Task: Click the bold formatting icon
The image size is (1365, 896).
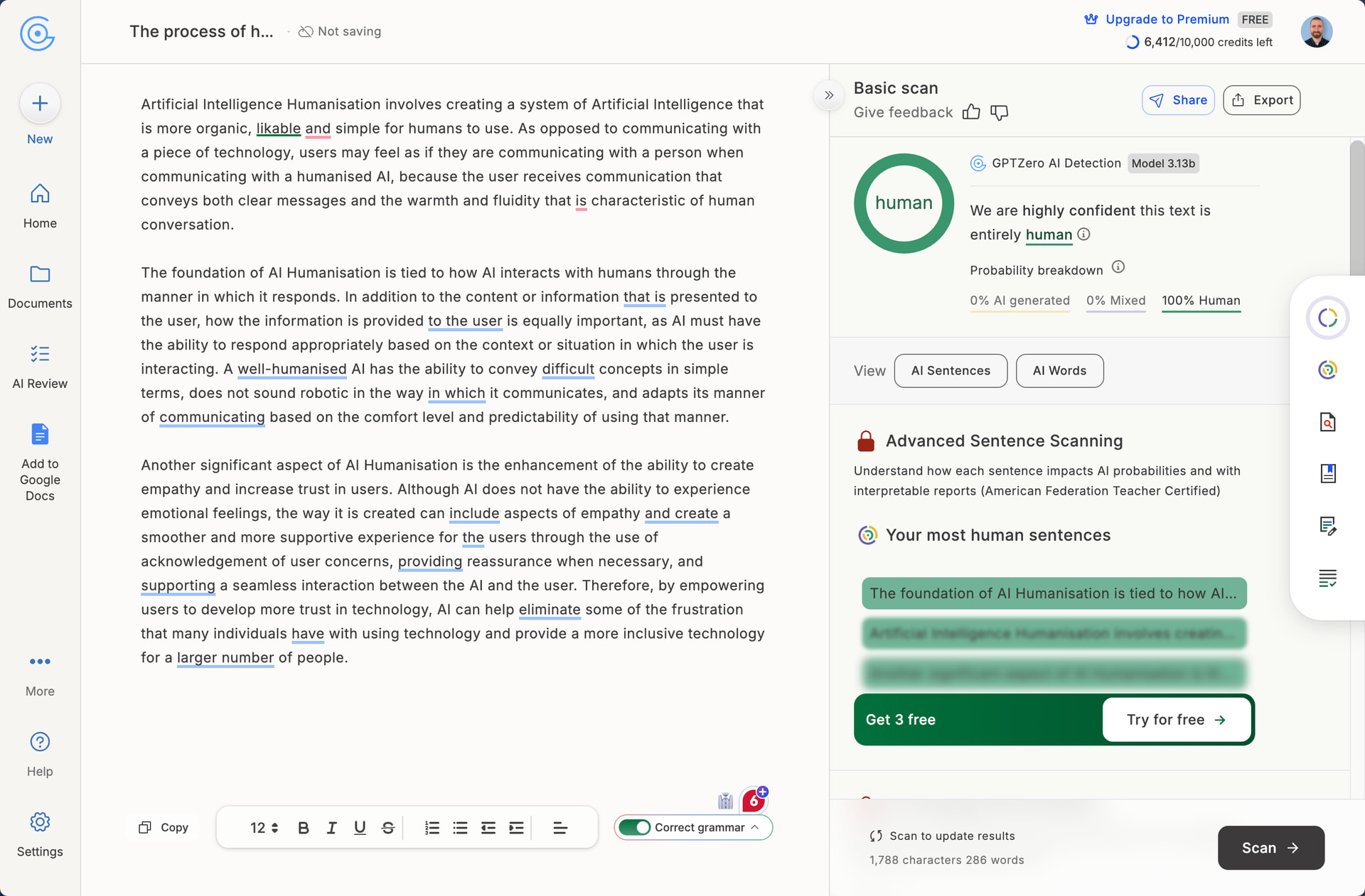Action: [304, 828]
